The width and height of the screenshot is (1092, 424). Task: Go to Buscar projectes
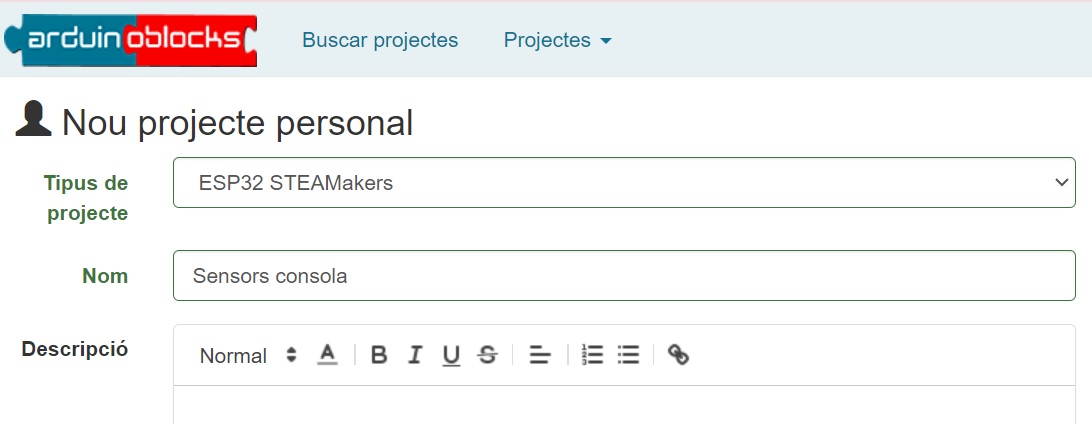380,40
